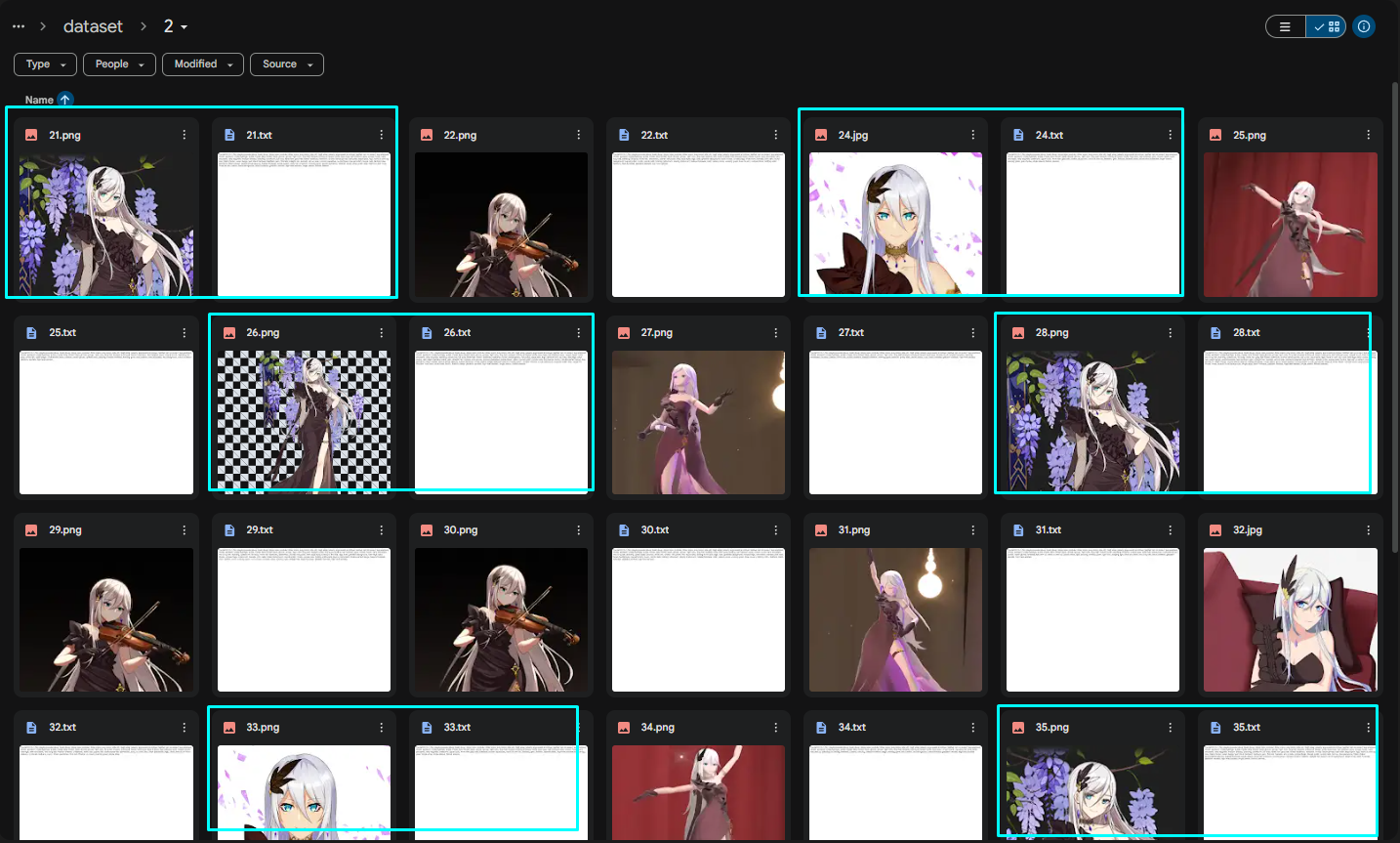Viewport: 1400px width, 843px height.
Task: Open more actions menu for 30.txt
Action: [775, 529]
